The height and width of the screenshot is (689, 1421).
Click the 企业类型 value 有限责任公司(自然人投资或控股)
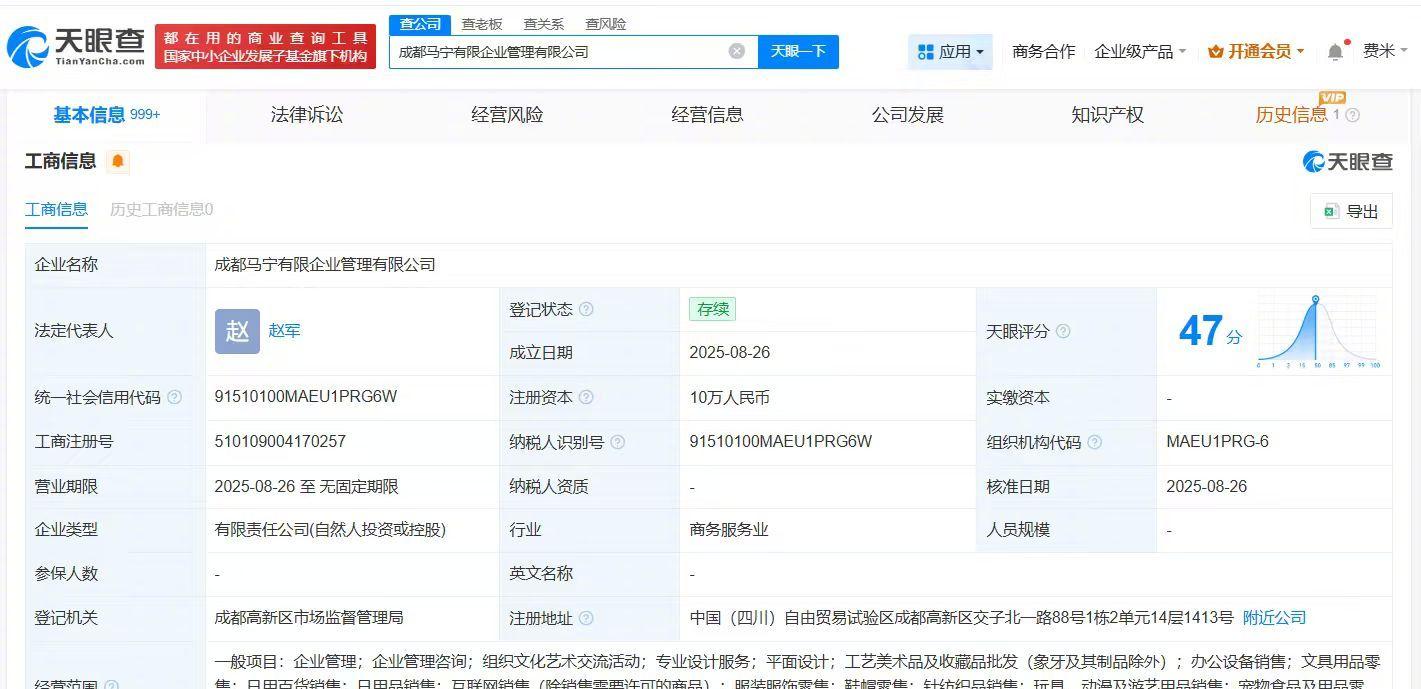coord(330,530)
